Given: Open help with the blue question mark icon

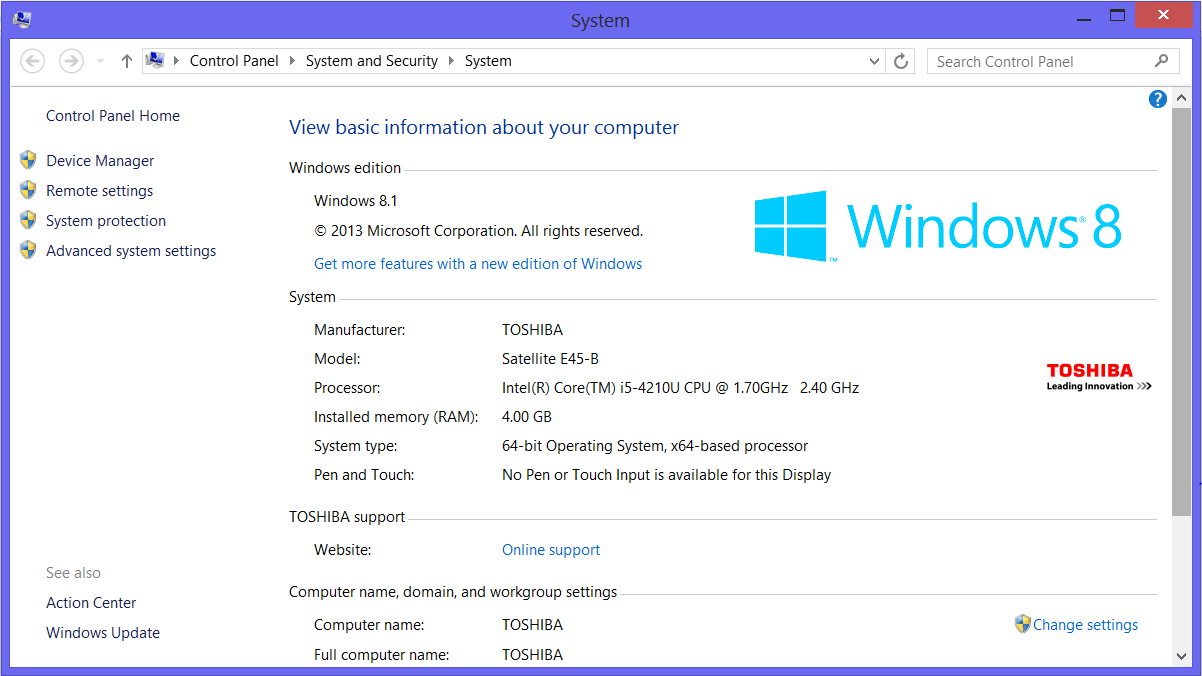Looking at the screenshot, I should click(1158, 98).
